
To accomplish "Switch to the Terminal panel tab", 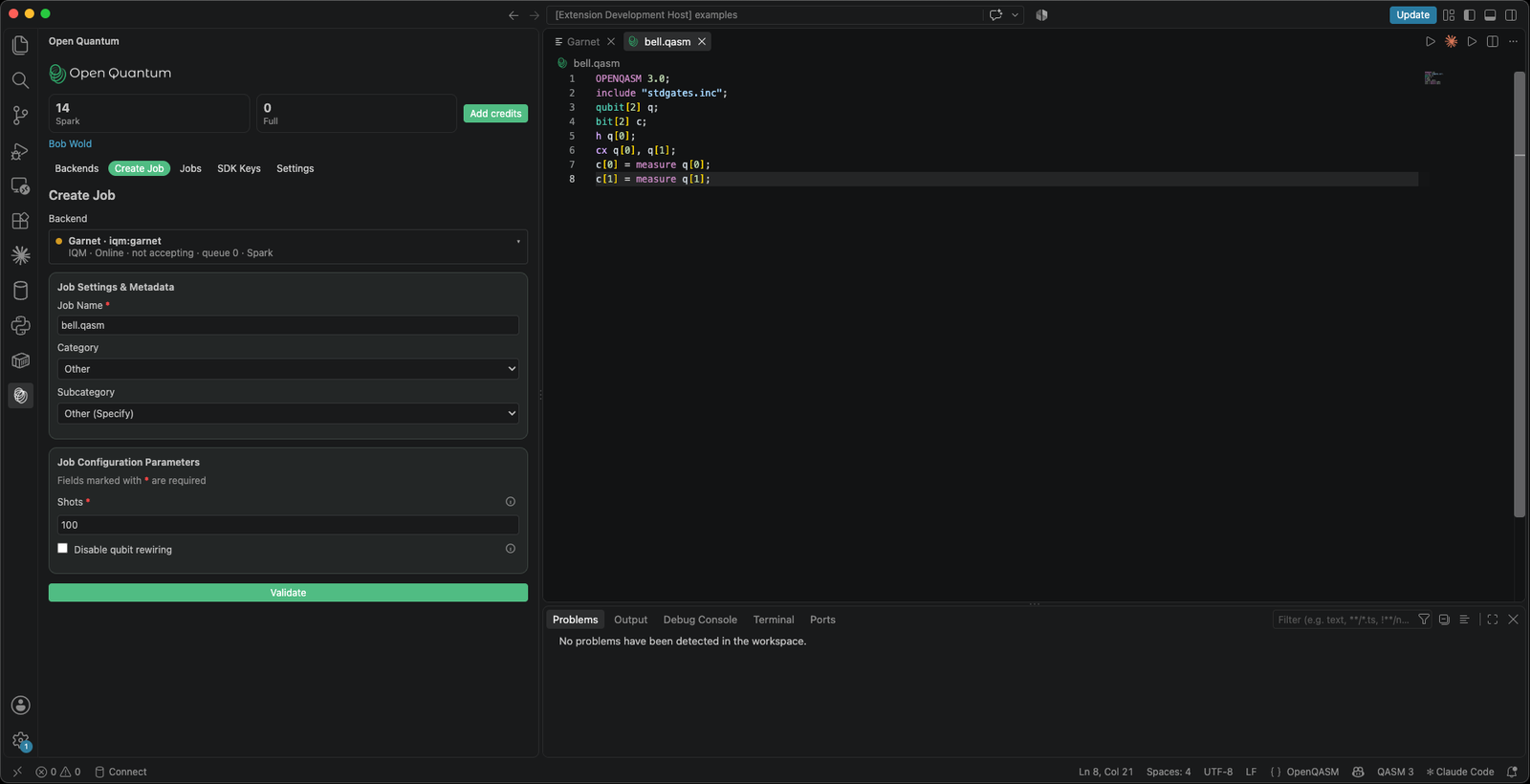I will coord(774,620).
